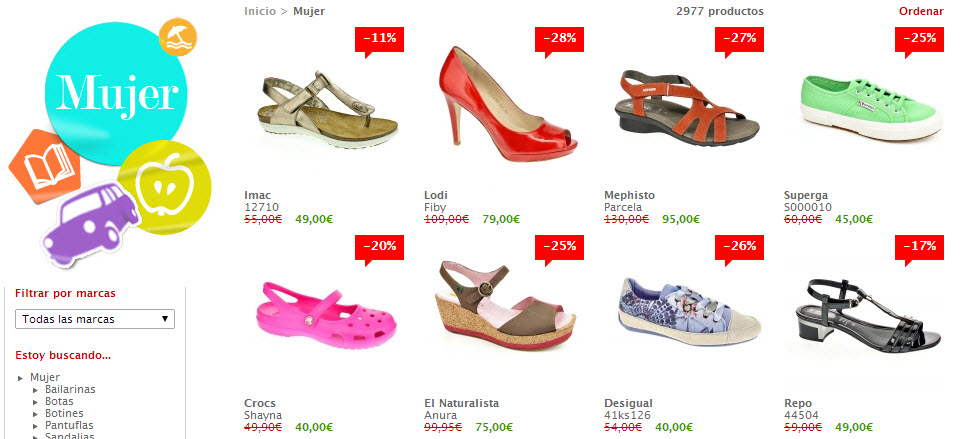This screenshot has width=971, height=439.
Task: Select Botines in the category tree
Action: point(64,413)
